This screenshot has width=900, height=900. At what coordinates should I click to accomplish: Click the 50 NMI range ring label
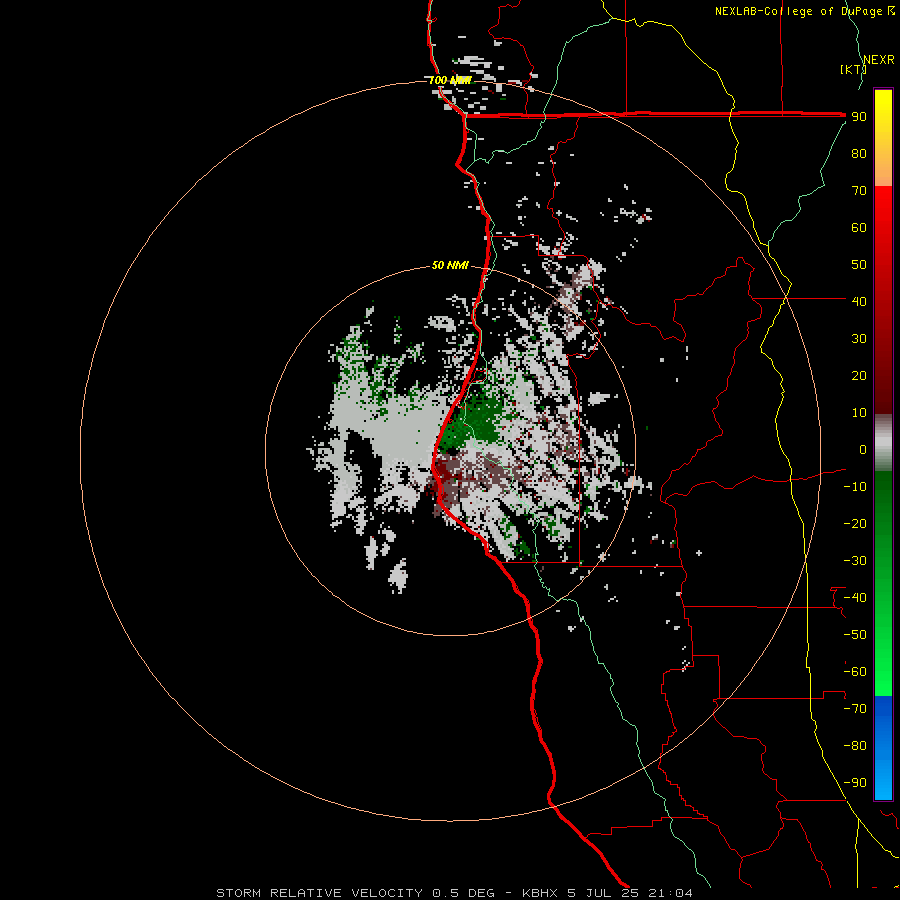coord(450,265)
